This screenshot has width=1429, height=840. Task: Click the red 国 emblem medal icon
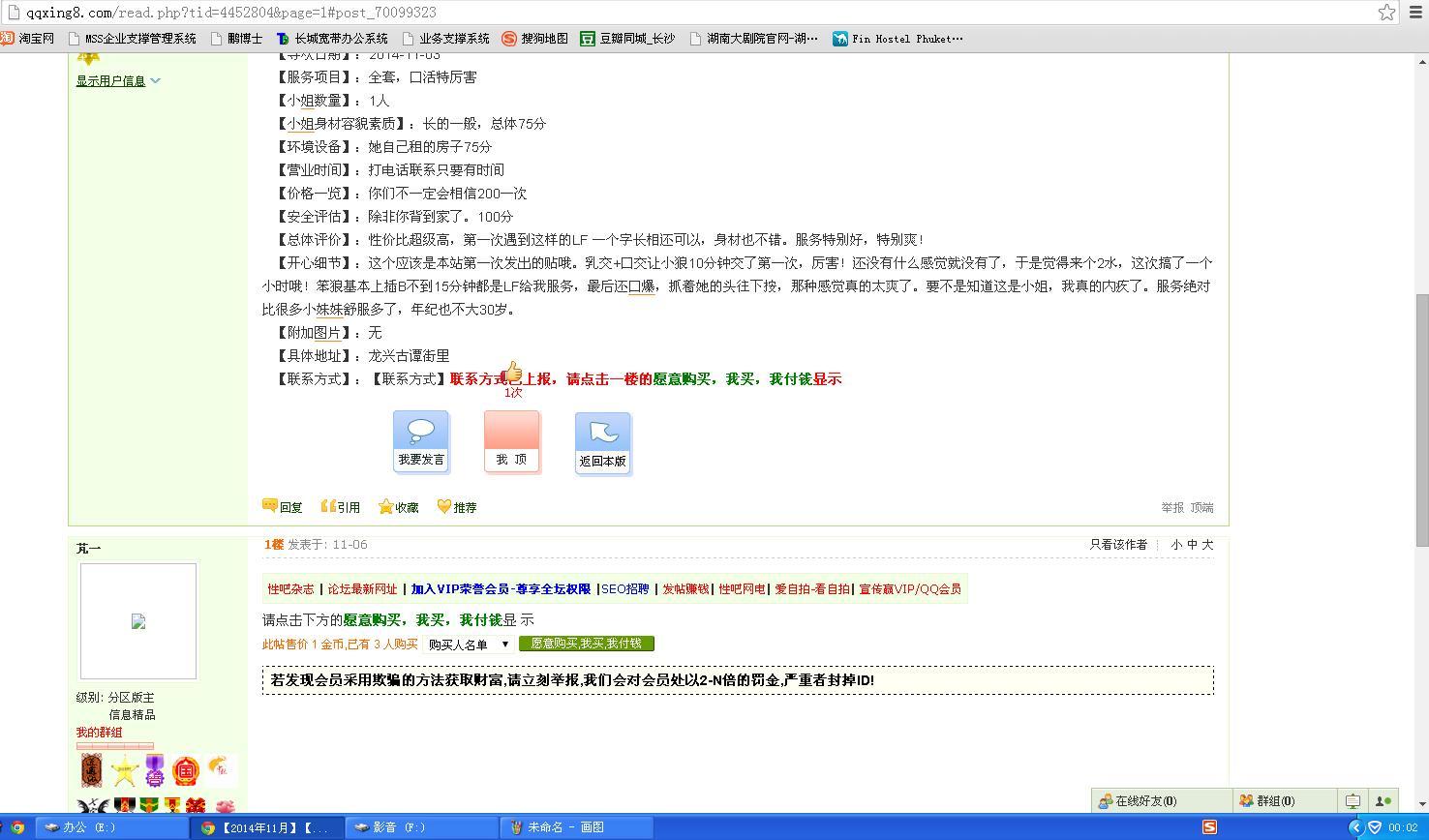[186, 770]
